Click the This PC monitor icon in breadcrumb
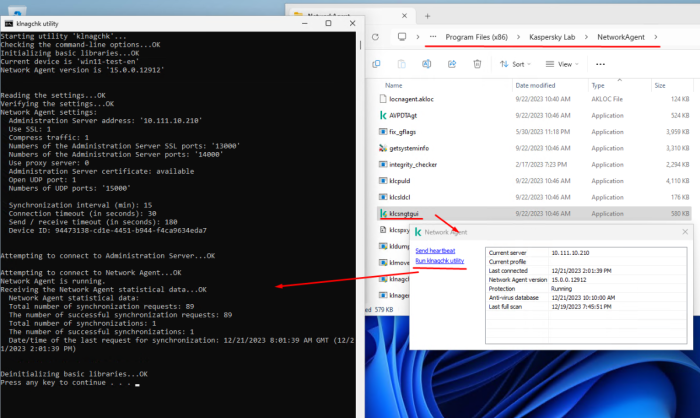 [x=402, y=37]
